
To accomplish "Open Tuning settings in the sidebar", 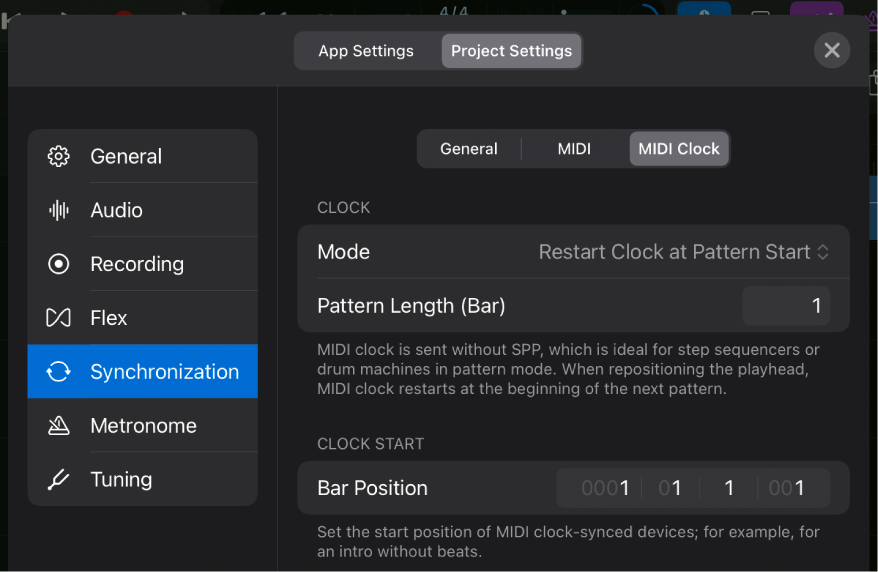I will (x=143, y=479).
